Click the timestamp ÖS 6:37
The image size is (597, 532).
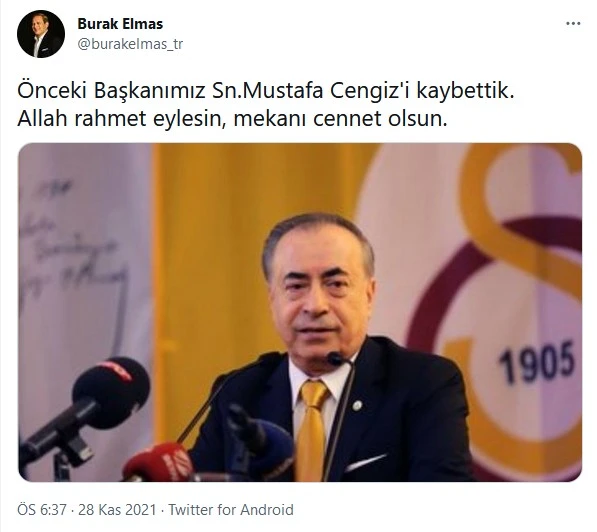pyautogui.click(x=42, y=510)
